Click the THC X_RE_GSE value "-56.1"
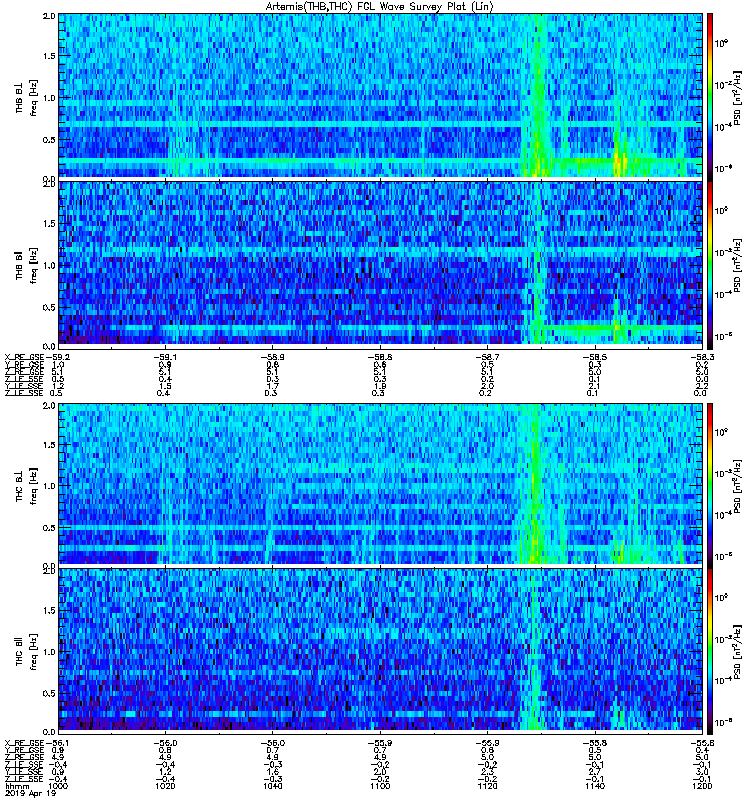The image size is (750, 800). coord(57,743)
